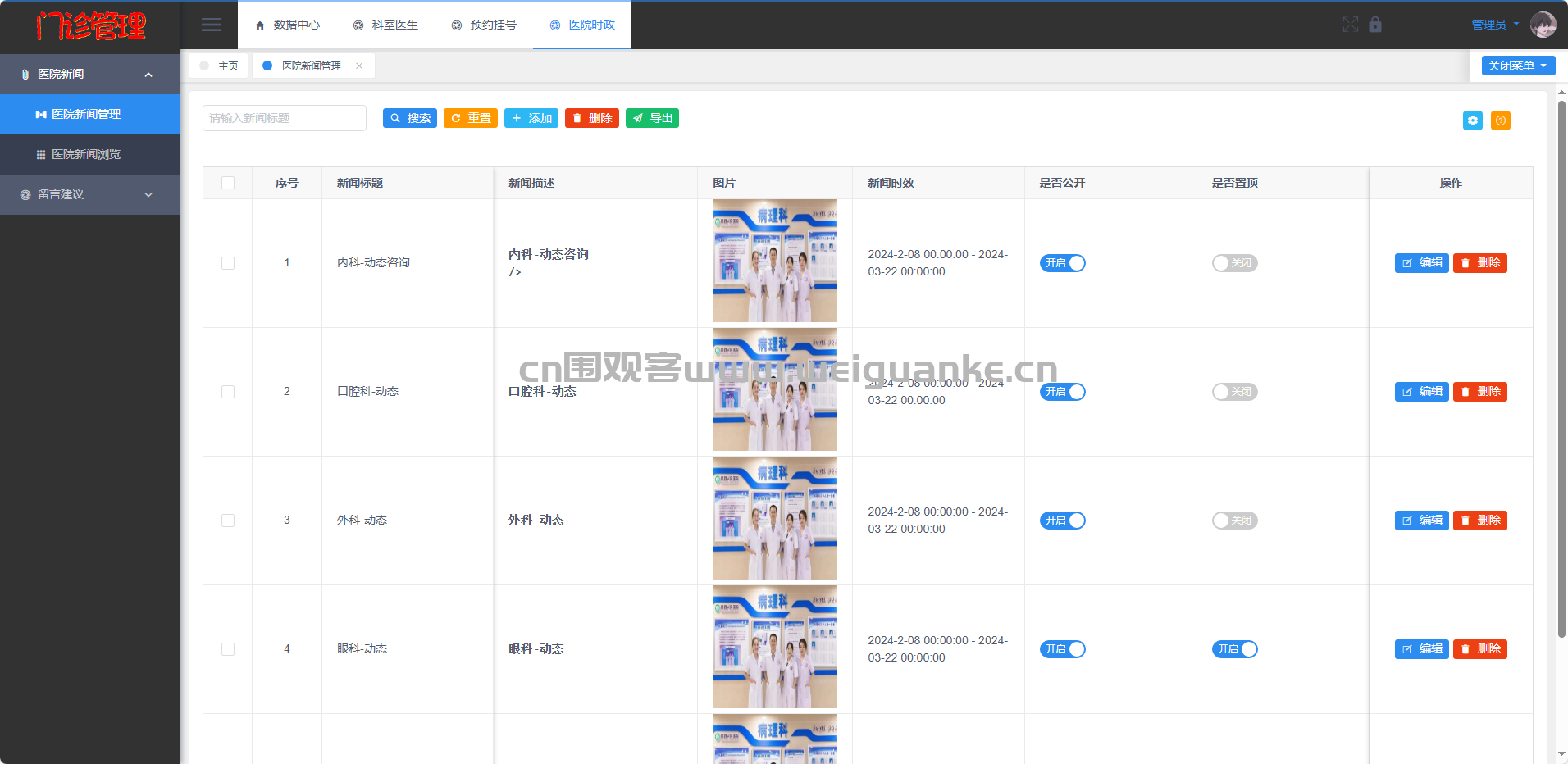Screen dimensions: 1568x764
Task: Edit the 内科-动态咨询 news row
Action: (1422, 263)
